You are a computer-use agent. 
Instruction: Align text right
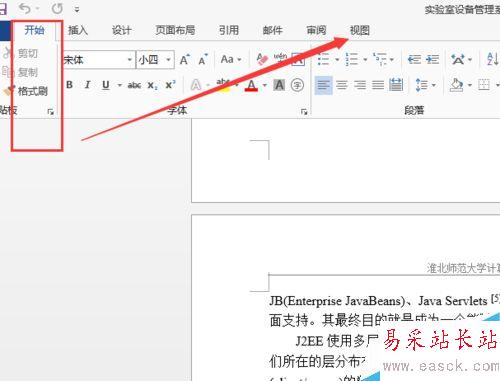pos(360,85)
